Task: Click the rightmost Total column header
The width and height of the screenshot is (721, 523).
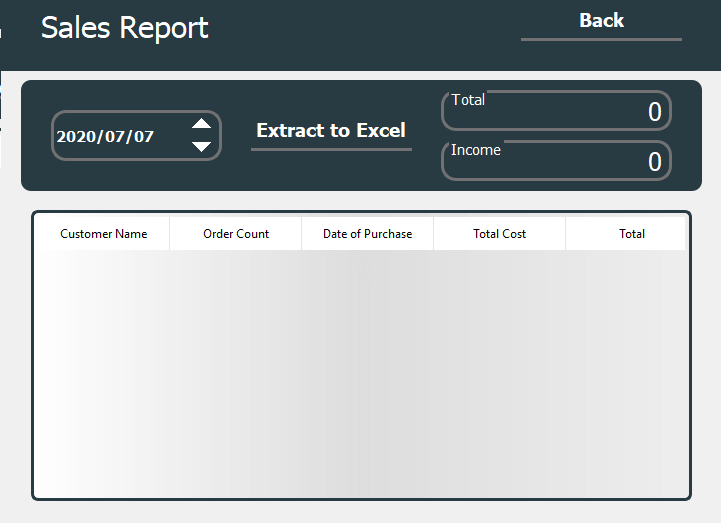Action: click(x=626, y=234)
